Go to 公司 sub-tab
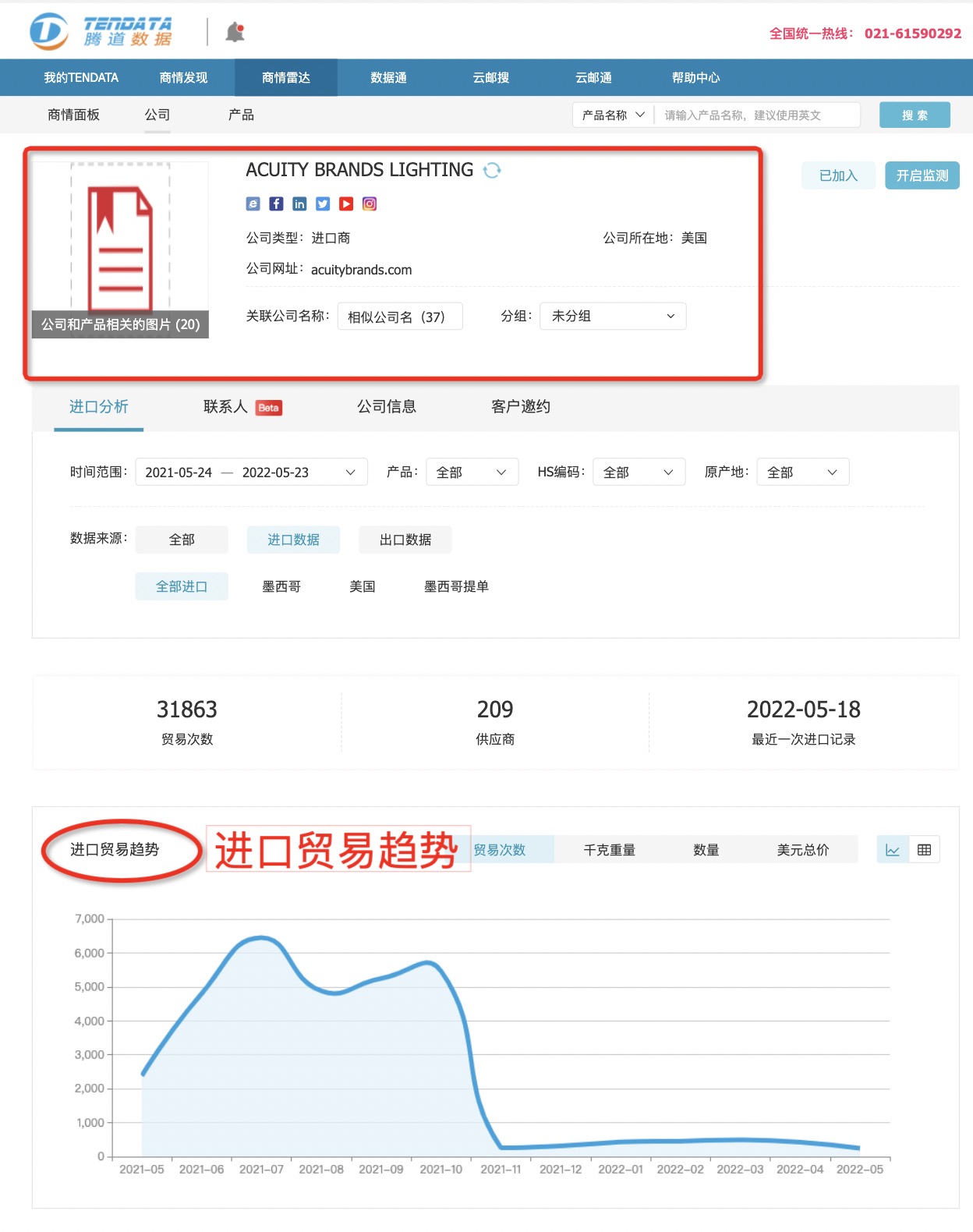This screenshot has height=1232, width=973. pyautogui.click(x=157, y=115)
